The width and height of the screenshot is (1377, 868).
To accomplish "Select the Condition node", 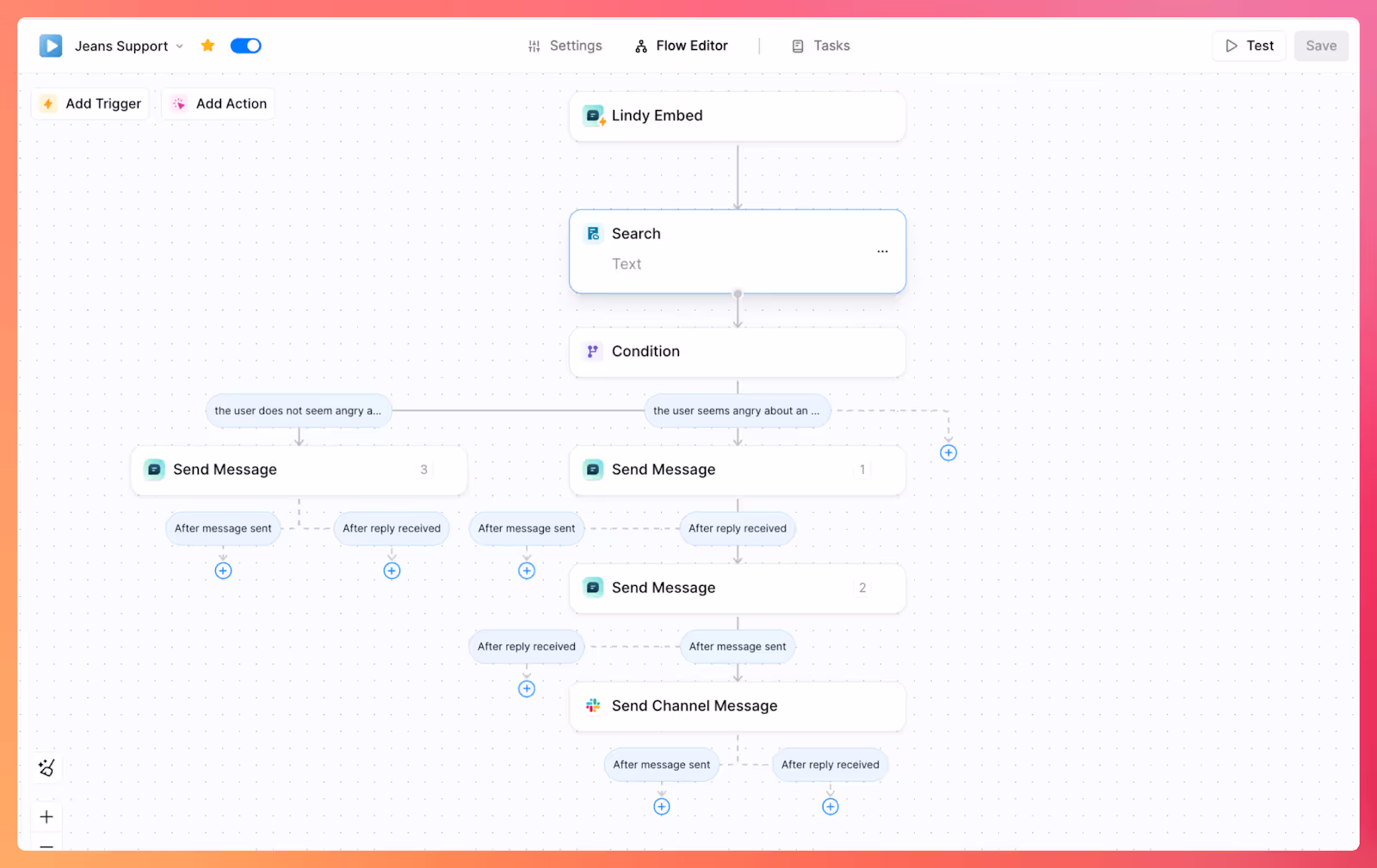I will (x=738, y=352).
